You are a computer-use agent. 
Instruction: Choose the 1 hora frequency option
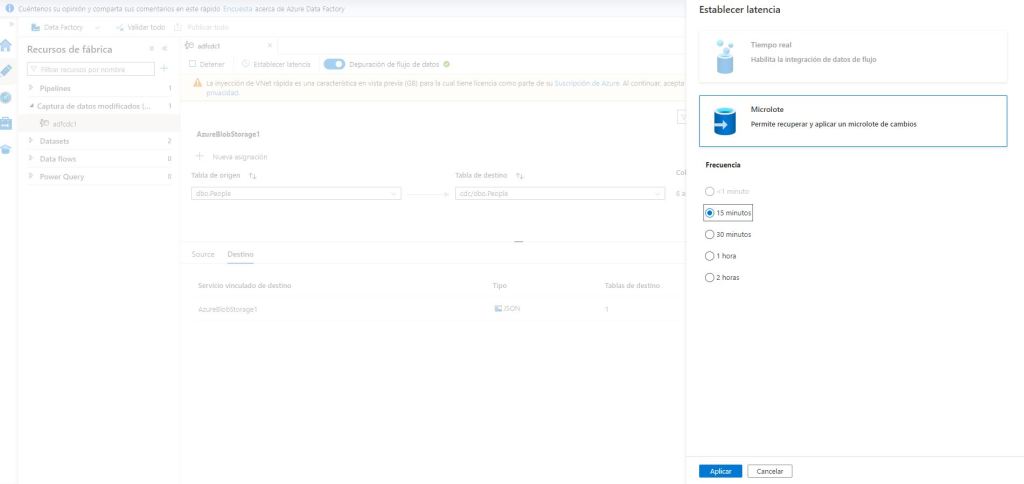pyautogui.click(x=710, y=255)
